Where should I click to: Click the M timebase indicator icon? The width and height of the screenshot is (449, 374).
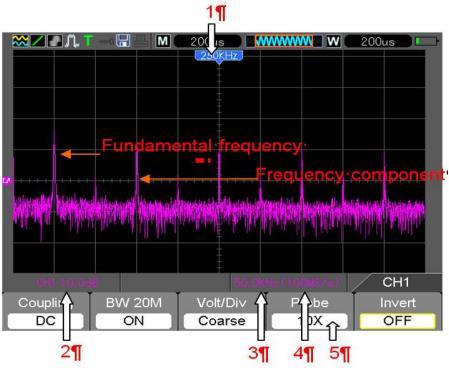(x=163, y=41)
